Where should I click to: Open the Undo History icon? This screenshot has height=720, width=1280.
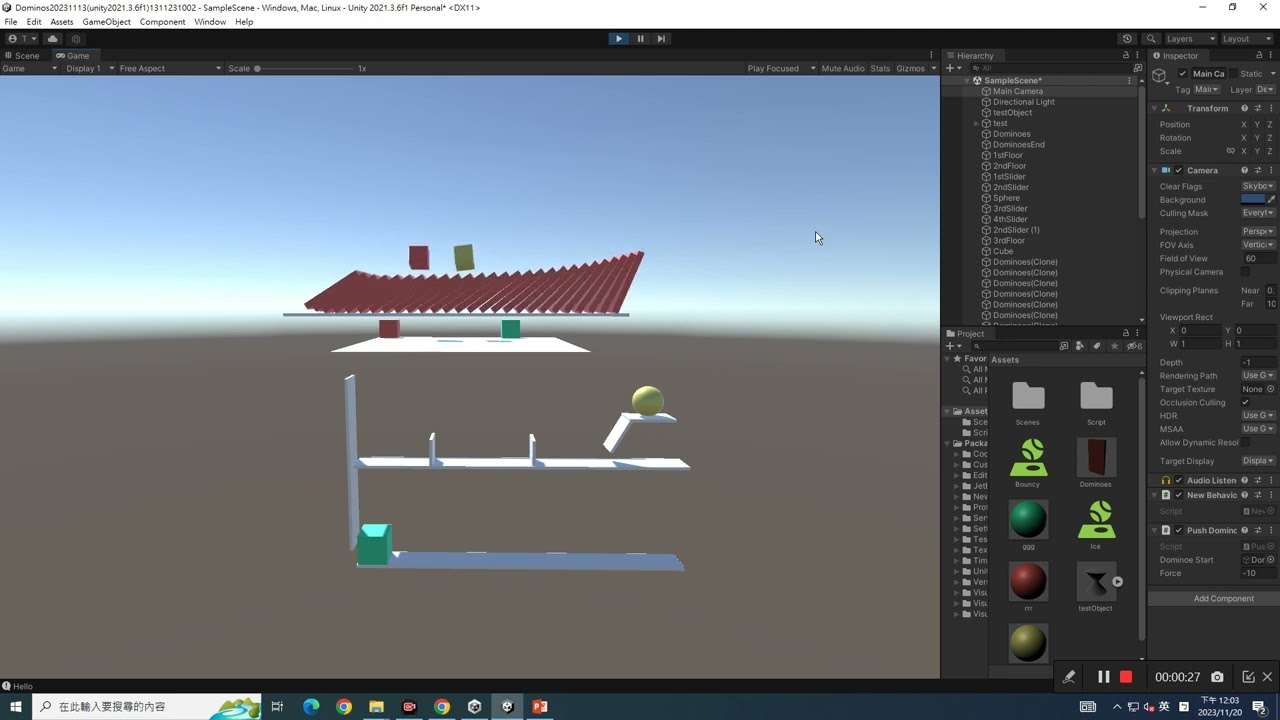click(x=1127, y=39)
